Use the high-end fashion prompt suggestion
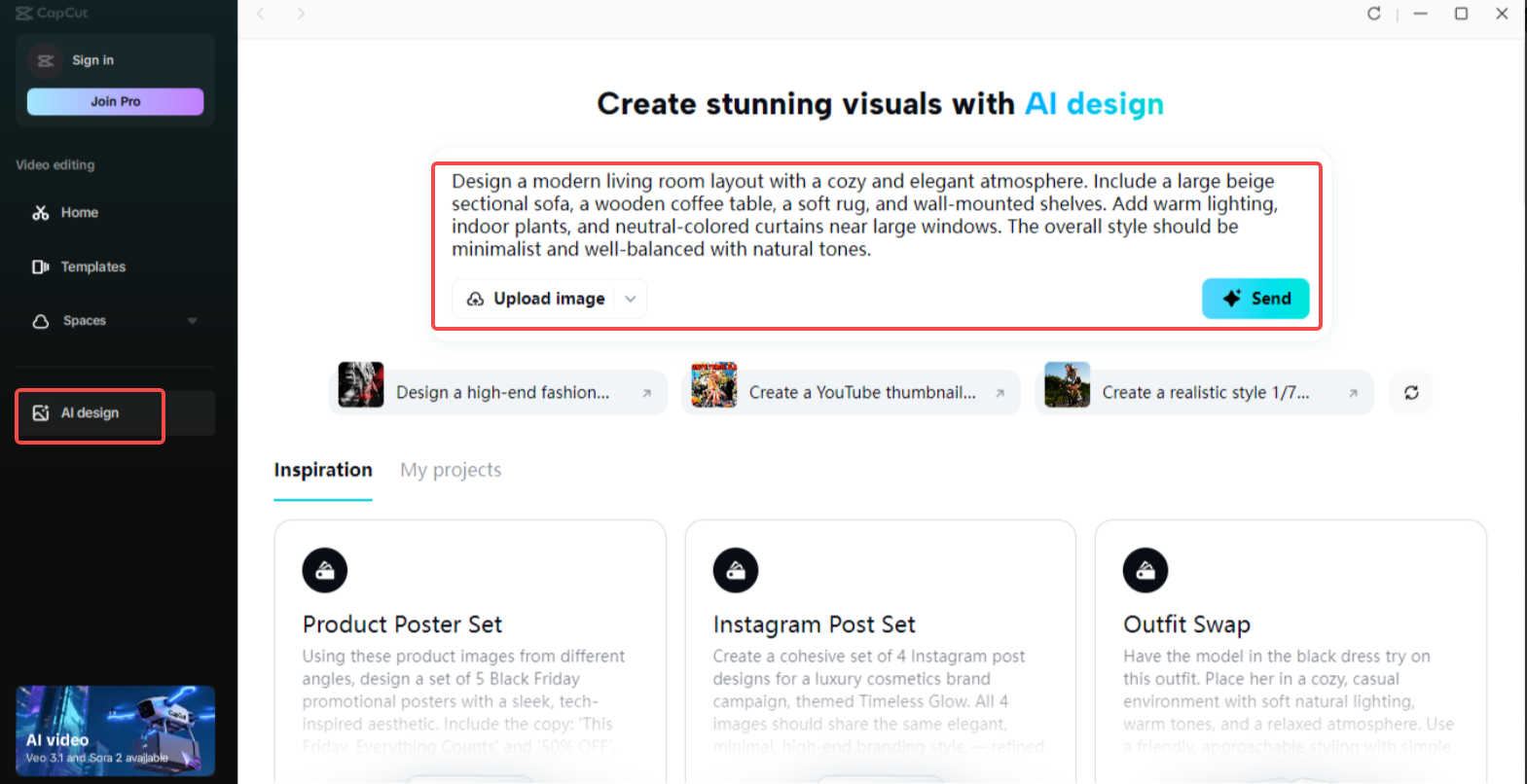 [x=498, y=392]
